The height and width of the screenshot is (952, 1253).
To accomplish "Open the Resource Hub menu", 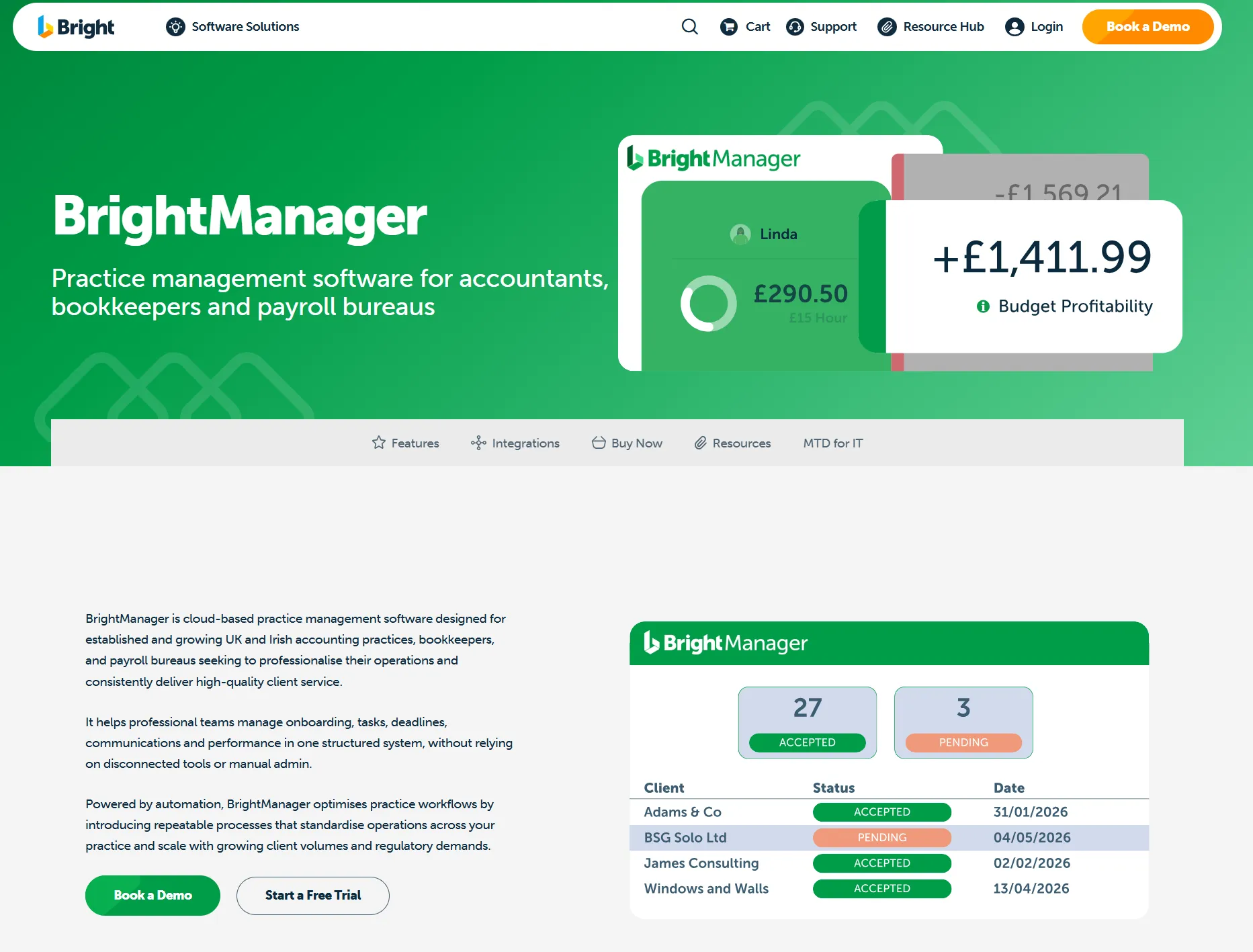I will [931, 27].
